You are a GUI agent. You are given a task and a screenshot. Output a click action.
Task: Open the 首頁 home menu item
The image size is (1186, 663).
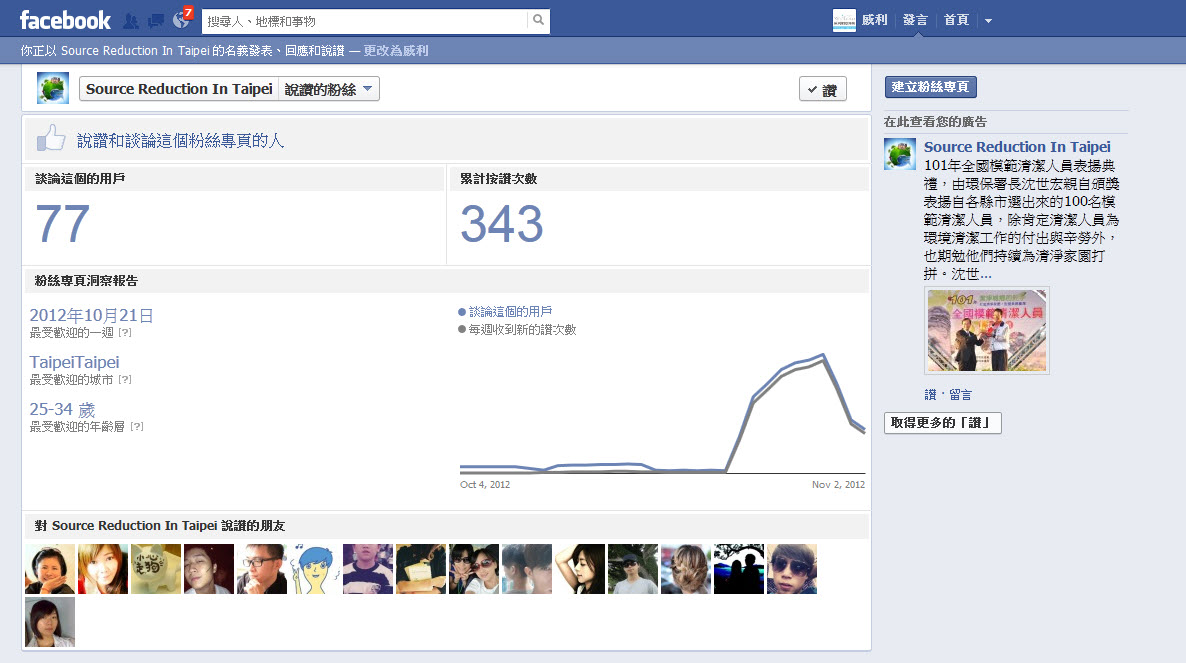[956, 20]
